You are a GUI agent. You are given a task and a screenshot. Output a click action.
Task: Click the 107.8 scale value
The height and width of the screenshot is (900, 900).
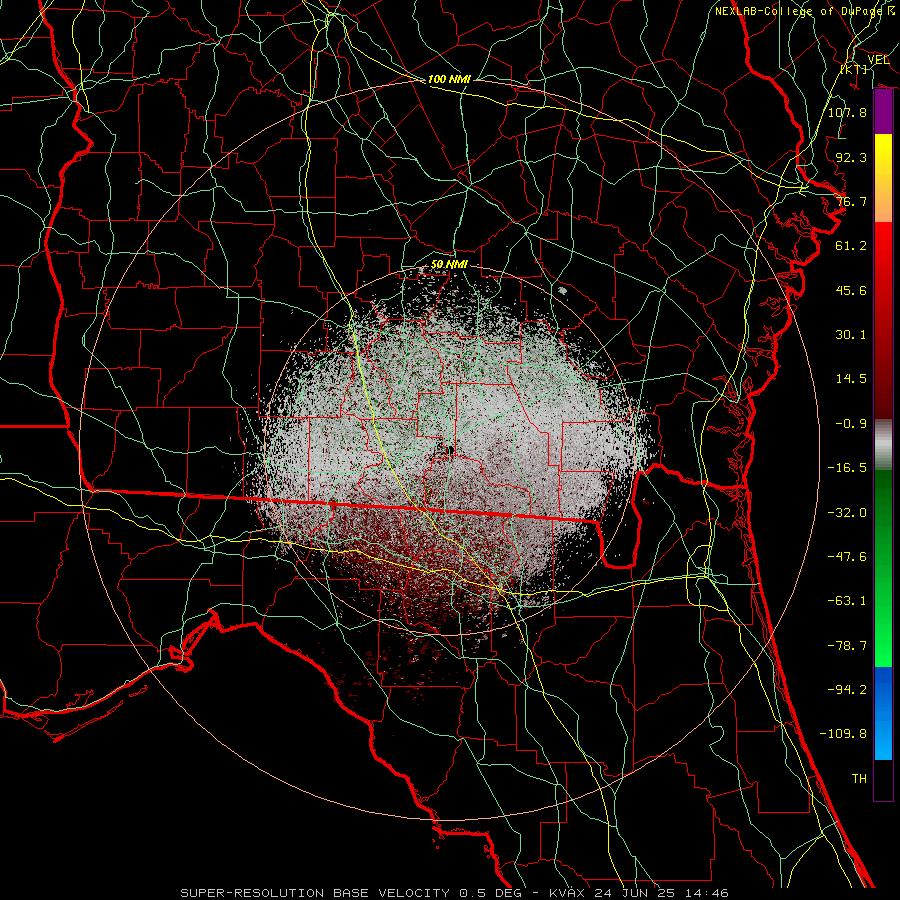pos(847,112)
